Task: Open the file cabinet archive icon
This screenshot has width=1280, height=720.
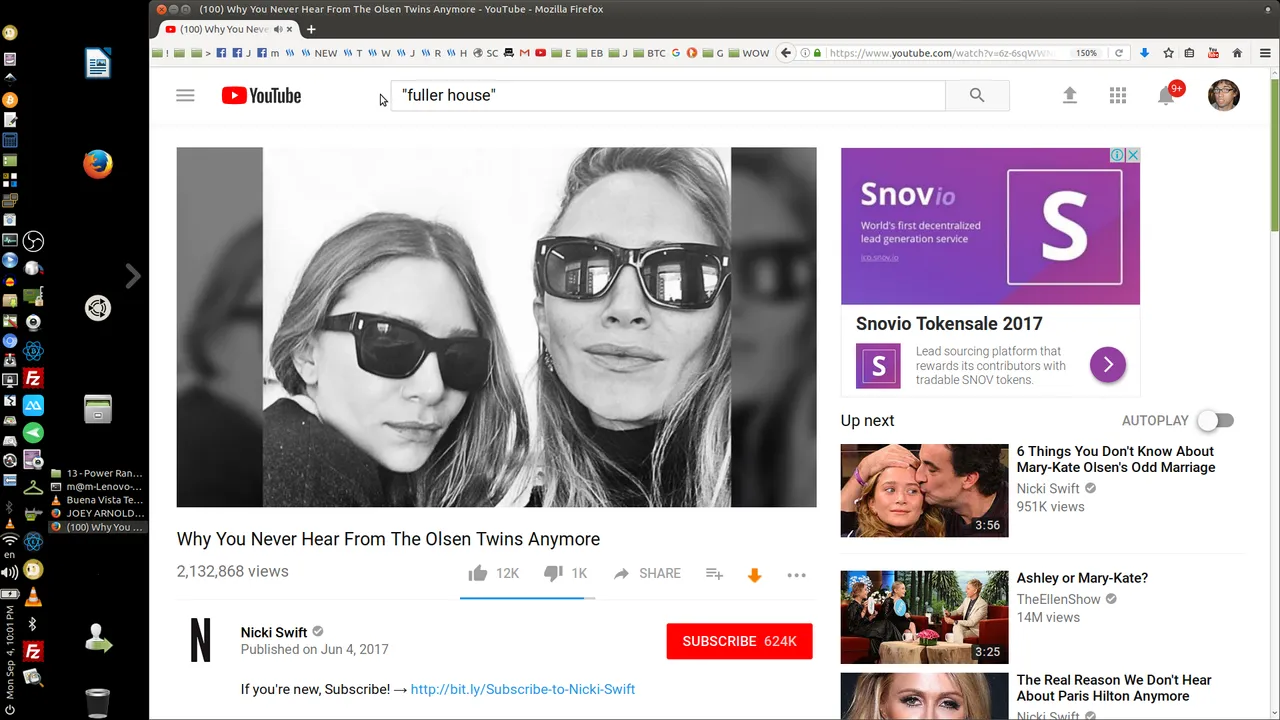Action: click(98, 409)
